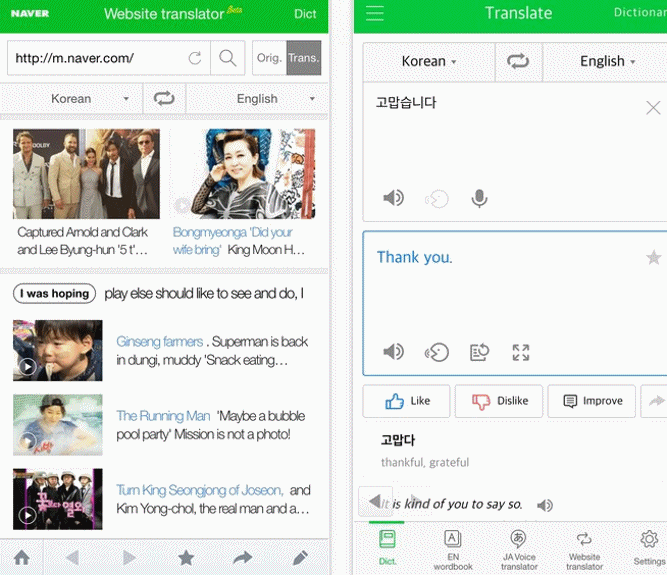Open the Ginseng farmers article link
Image resolution: width=667 pixels, height=575 pixels.
(x=160, y=342)
